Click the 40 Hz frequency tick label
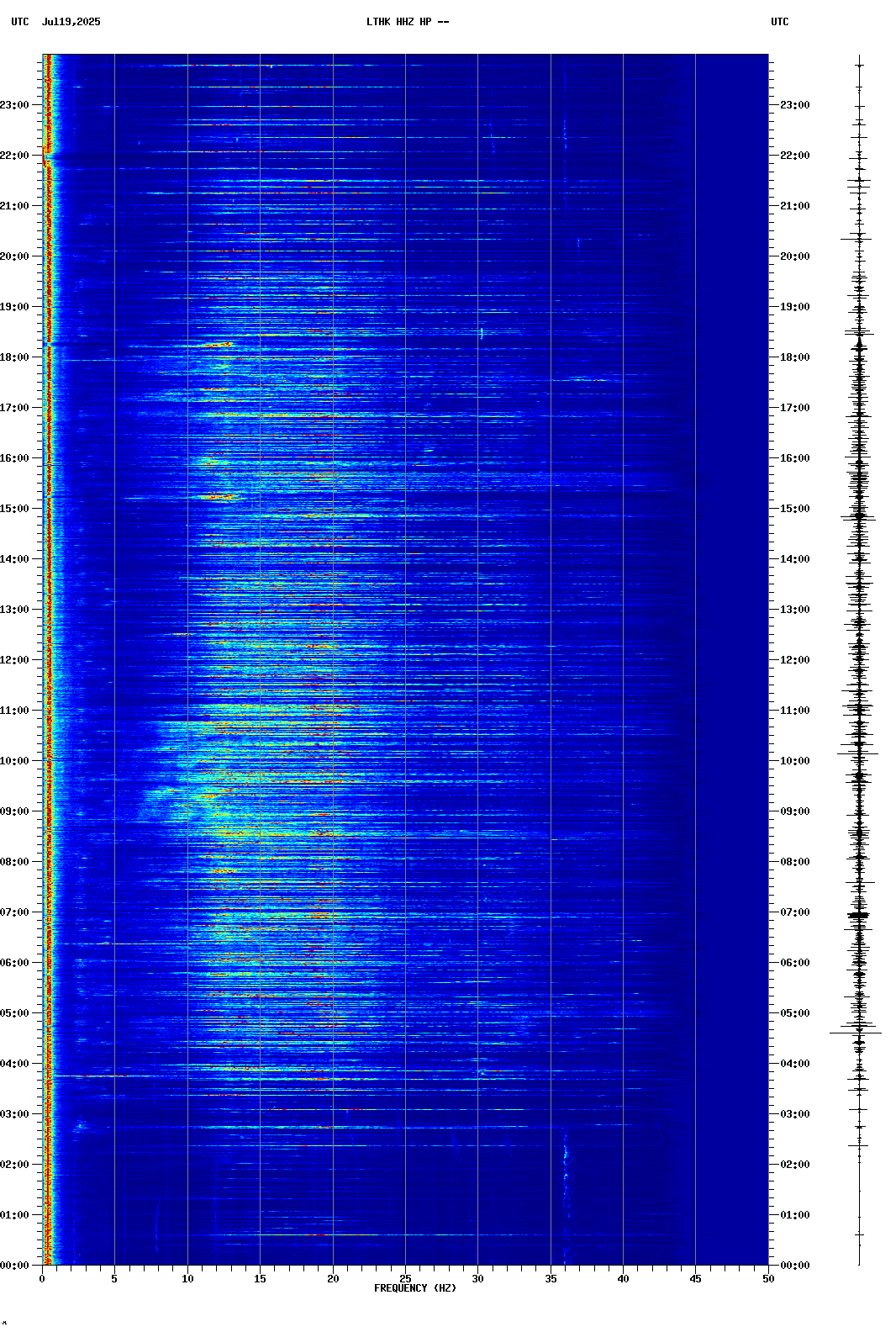This screenshot has width=896, height=1332. click(623, 1279)
